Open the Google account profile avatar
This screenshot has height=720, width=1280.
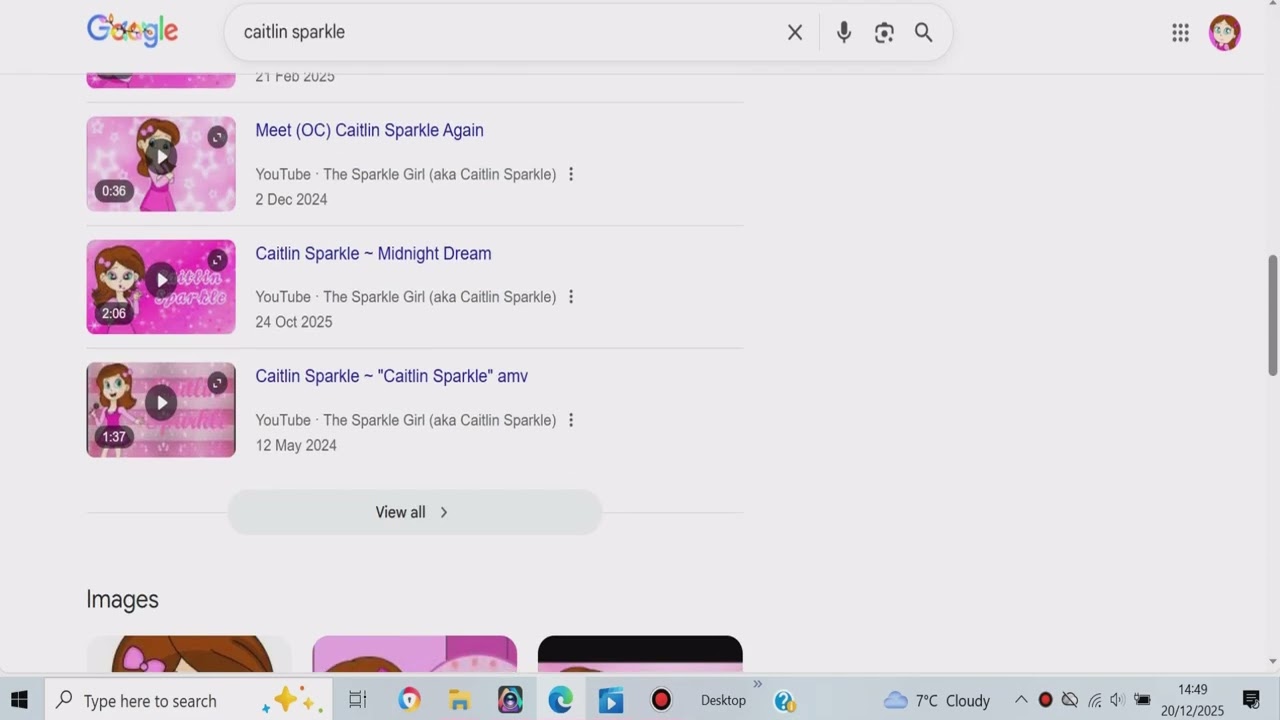[1225, 33]
